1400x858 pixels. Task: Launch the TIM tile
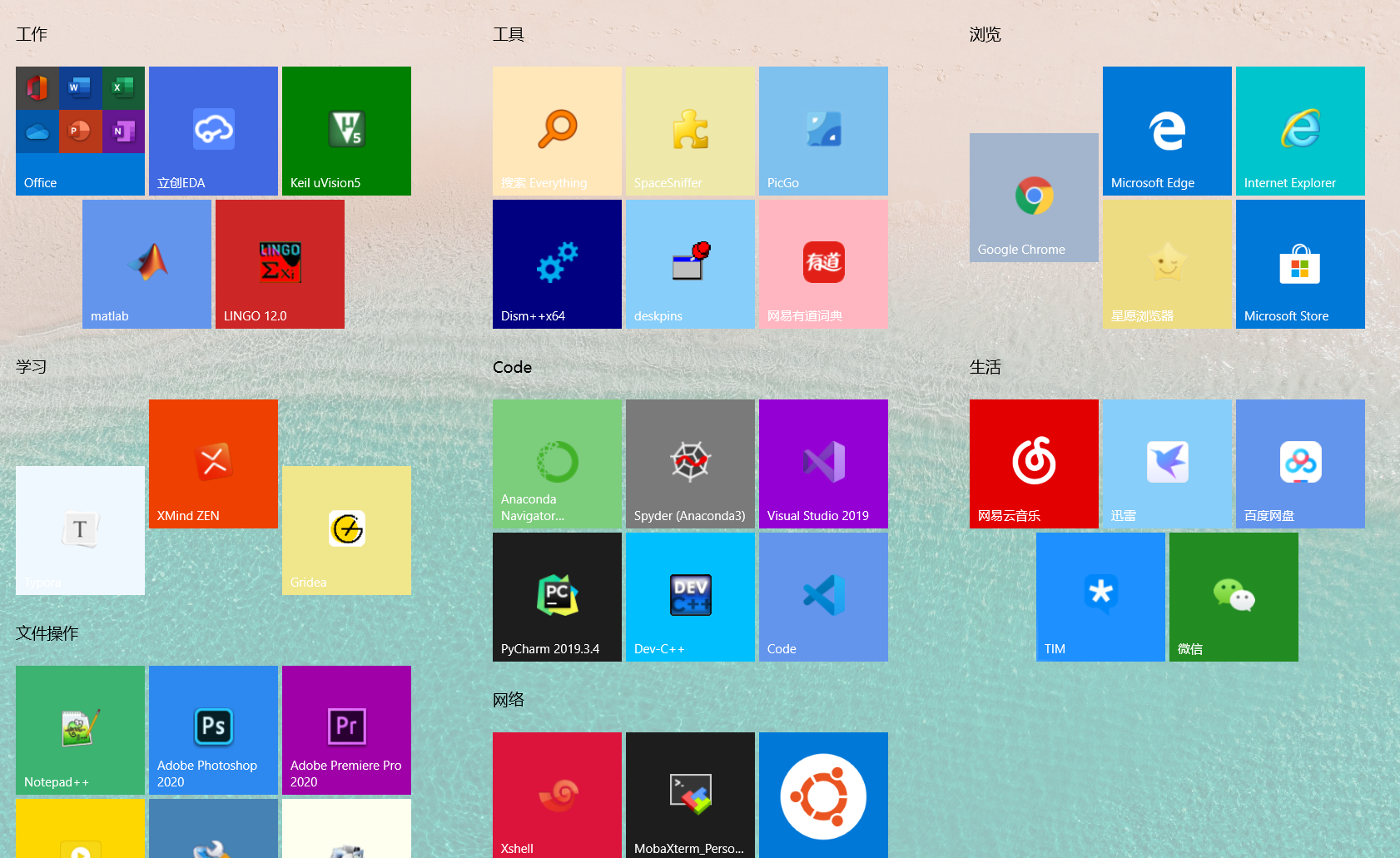(x=1100, y=597)
